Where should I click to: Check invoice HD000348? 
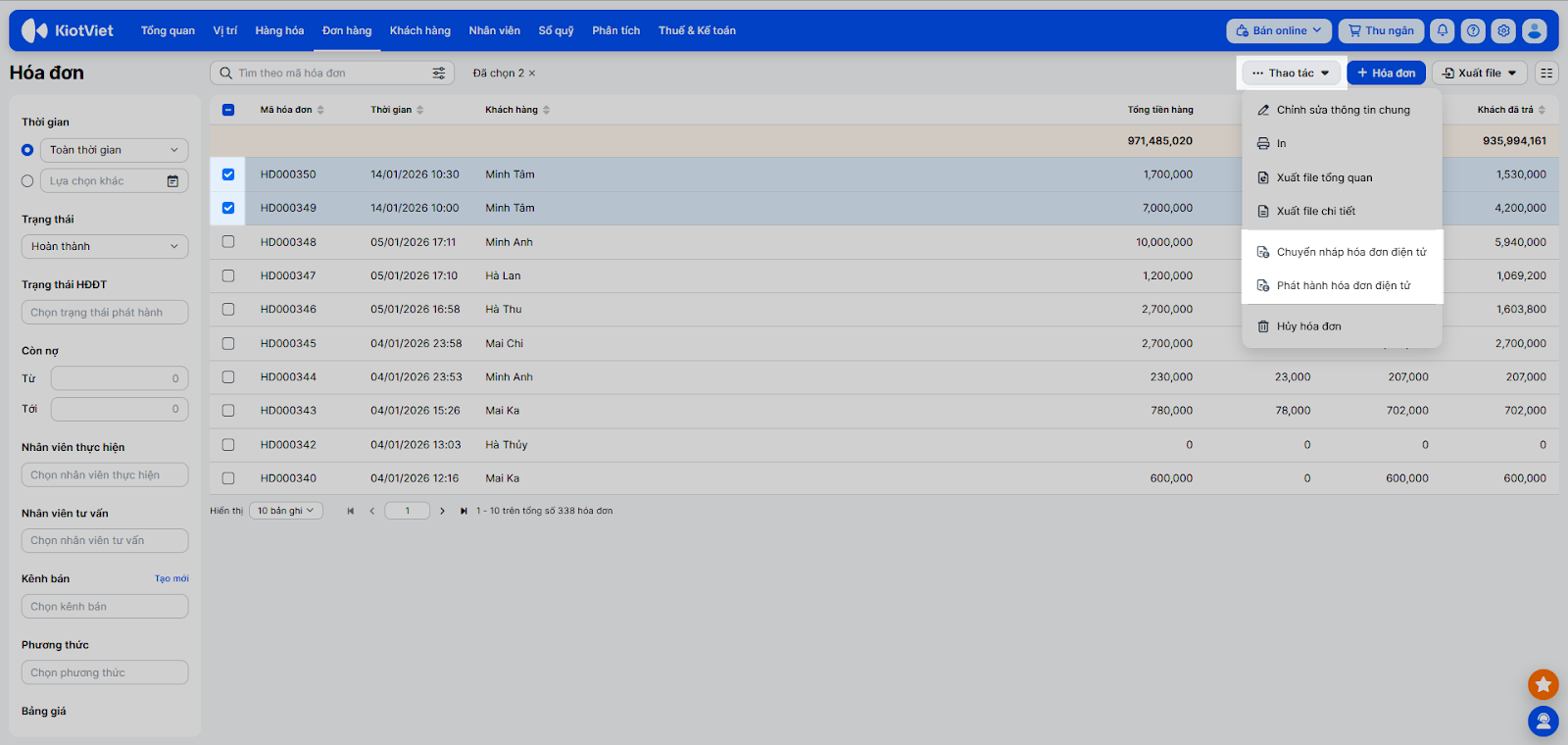click(x=228, y=242)
